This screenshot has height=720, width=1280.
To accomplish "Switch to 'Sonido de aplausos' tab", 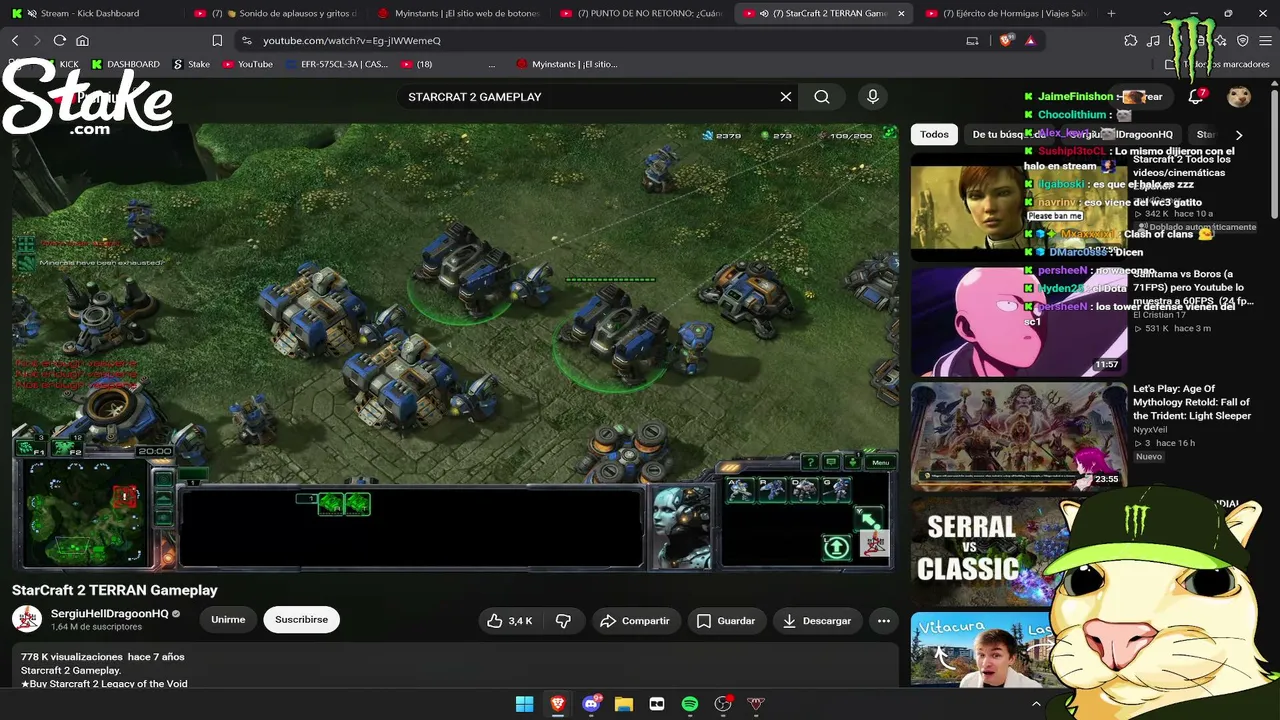I will pos(275,14).
